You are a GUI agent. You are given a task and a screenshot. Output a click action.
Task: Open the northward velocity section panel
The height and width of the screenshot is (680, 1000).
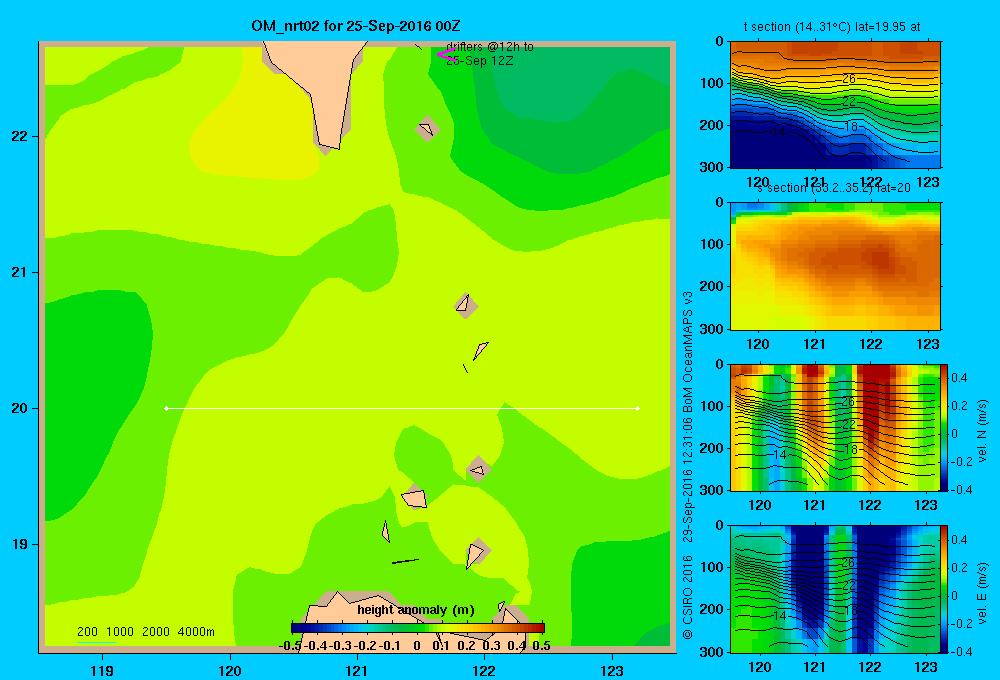point(835,427)
